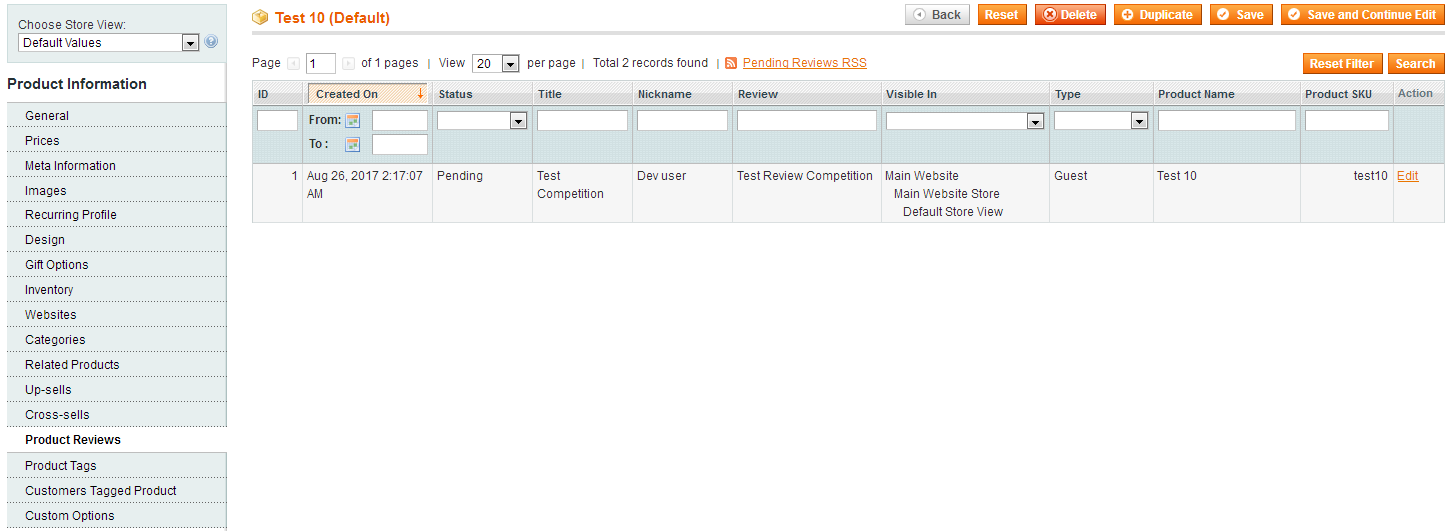This screenshot has width=1451, height=531.
Task: Open the Choose Store View dropdown
Action: [x=109, y=43]
